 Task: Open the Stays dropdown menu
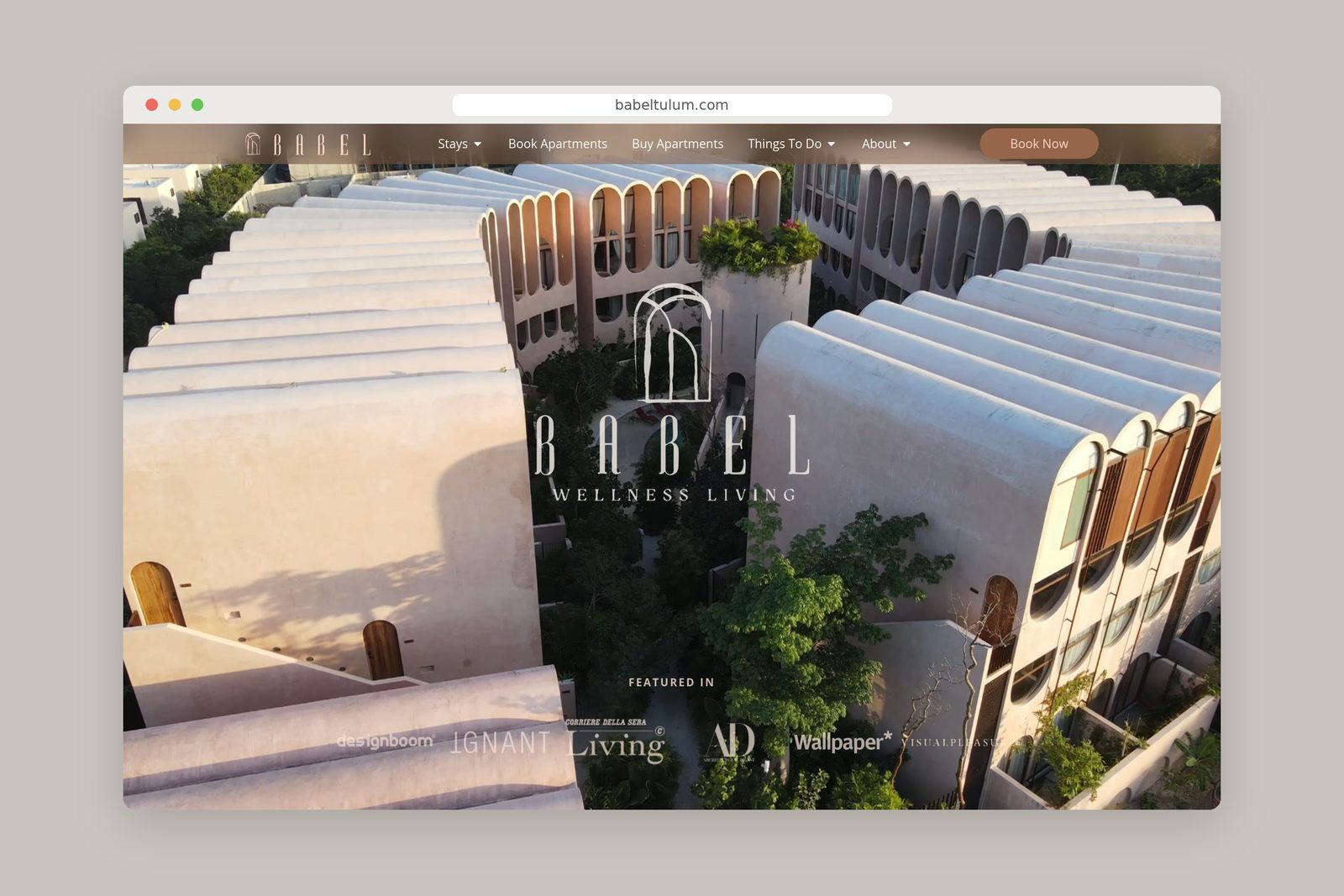tap(459, 144)
